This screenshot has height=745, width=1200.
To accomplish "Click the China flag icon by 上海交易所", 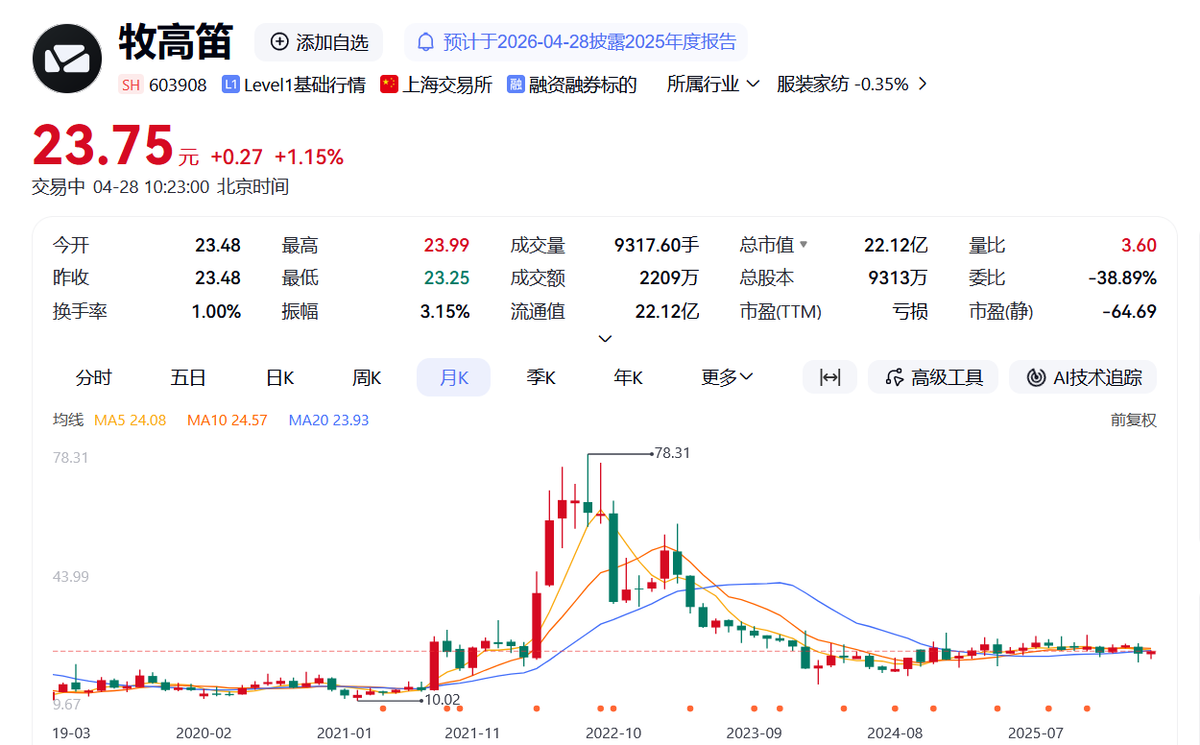I will pos(389,85).
